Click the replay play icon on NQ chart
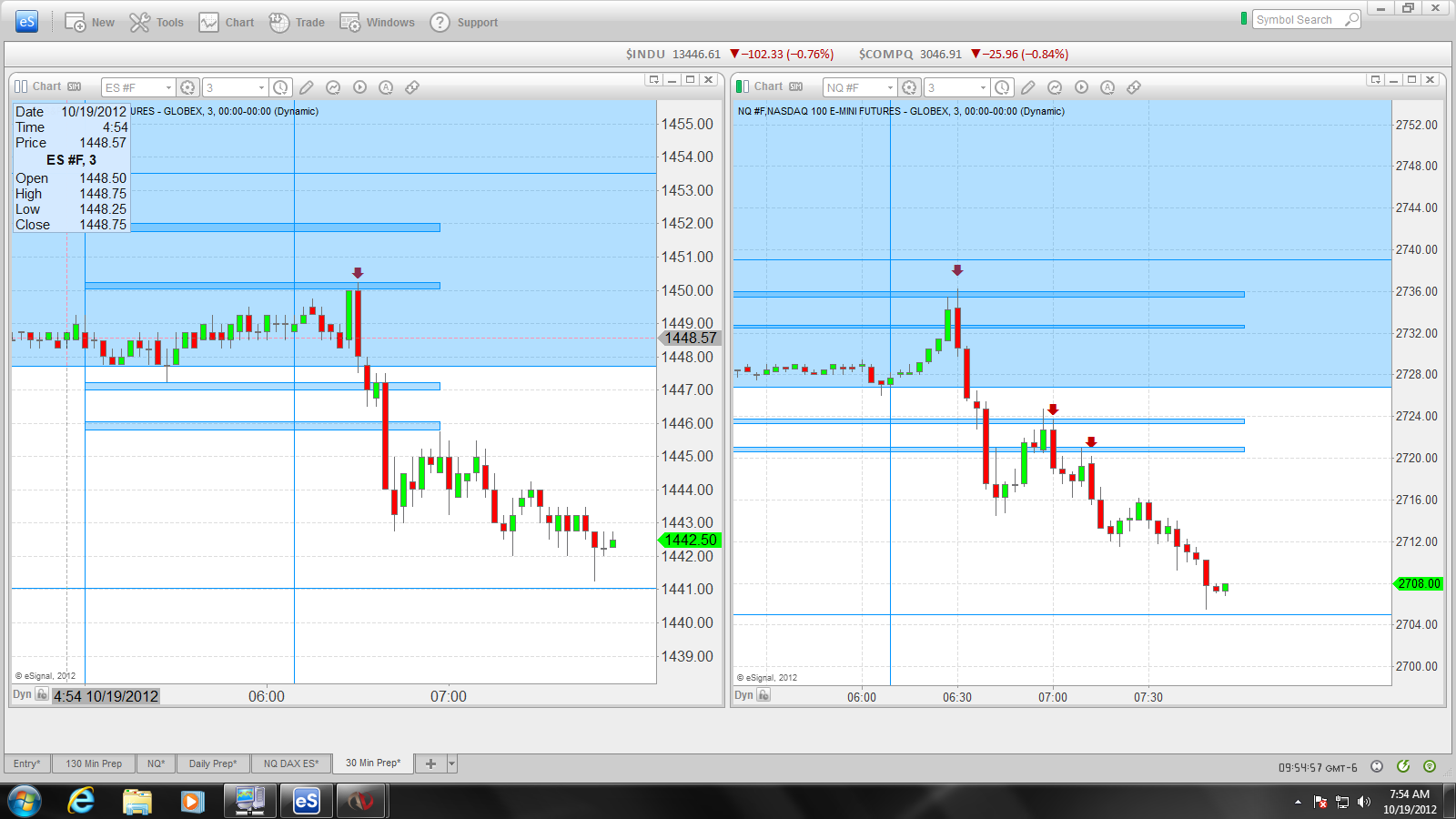The height and width of the screenshot is (819, 1456). pyautogui.click(x=1081, y=87)
